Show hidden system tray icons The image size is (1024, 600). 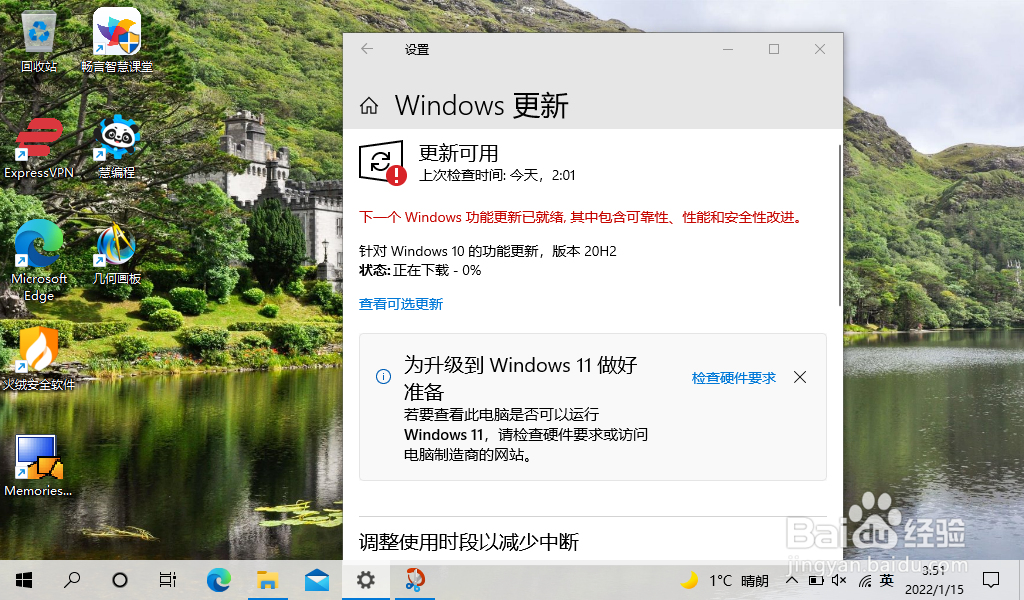point(792,580)
